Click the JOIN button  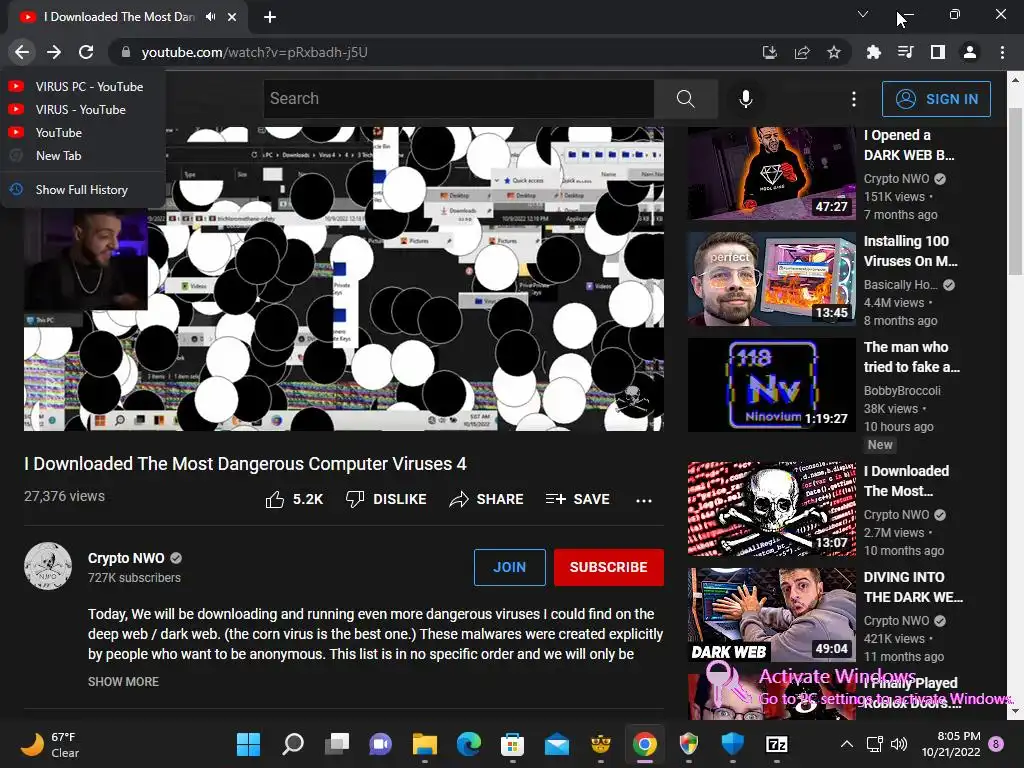point(509,567)
